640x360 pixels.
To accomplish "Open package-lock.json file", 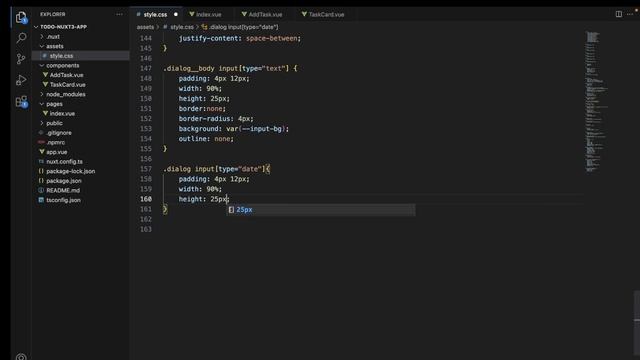I will point(71,171).
